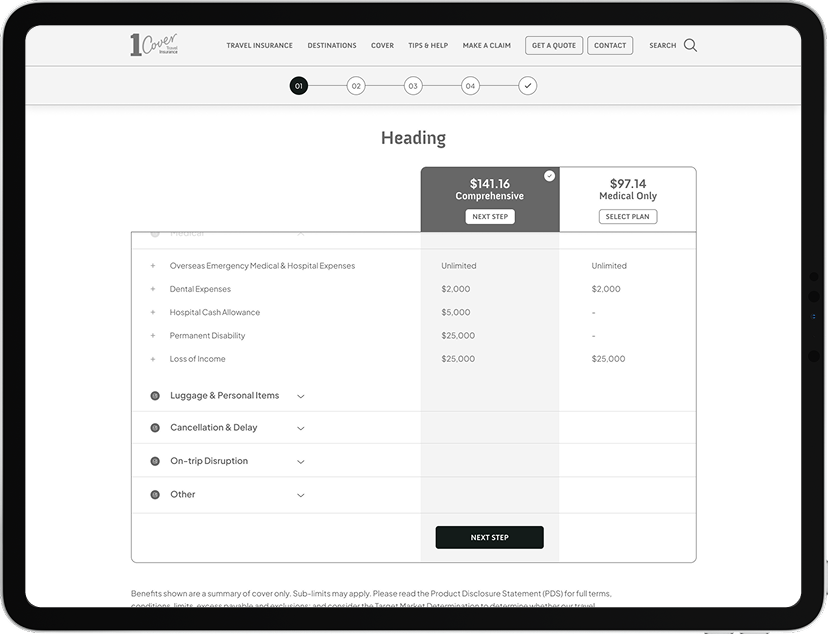Image resolution: width=828 pixels, height=634 pixels.
Task: Expand Overseas Emergency Medical row plus icon
Action: pyautogui.click(x=153, y=266)
